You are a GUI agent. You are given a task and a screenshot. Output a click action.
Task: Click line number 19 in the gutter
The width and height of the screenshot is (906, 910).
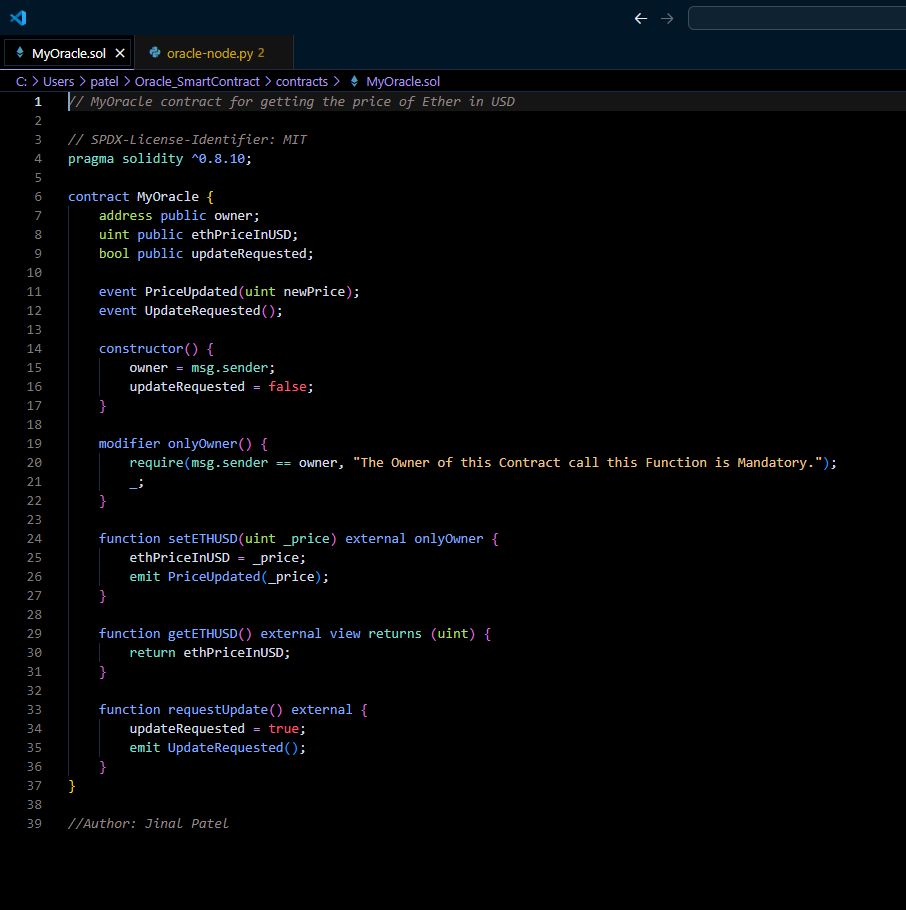(34, 444)
